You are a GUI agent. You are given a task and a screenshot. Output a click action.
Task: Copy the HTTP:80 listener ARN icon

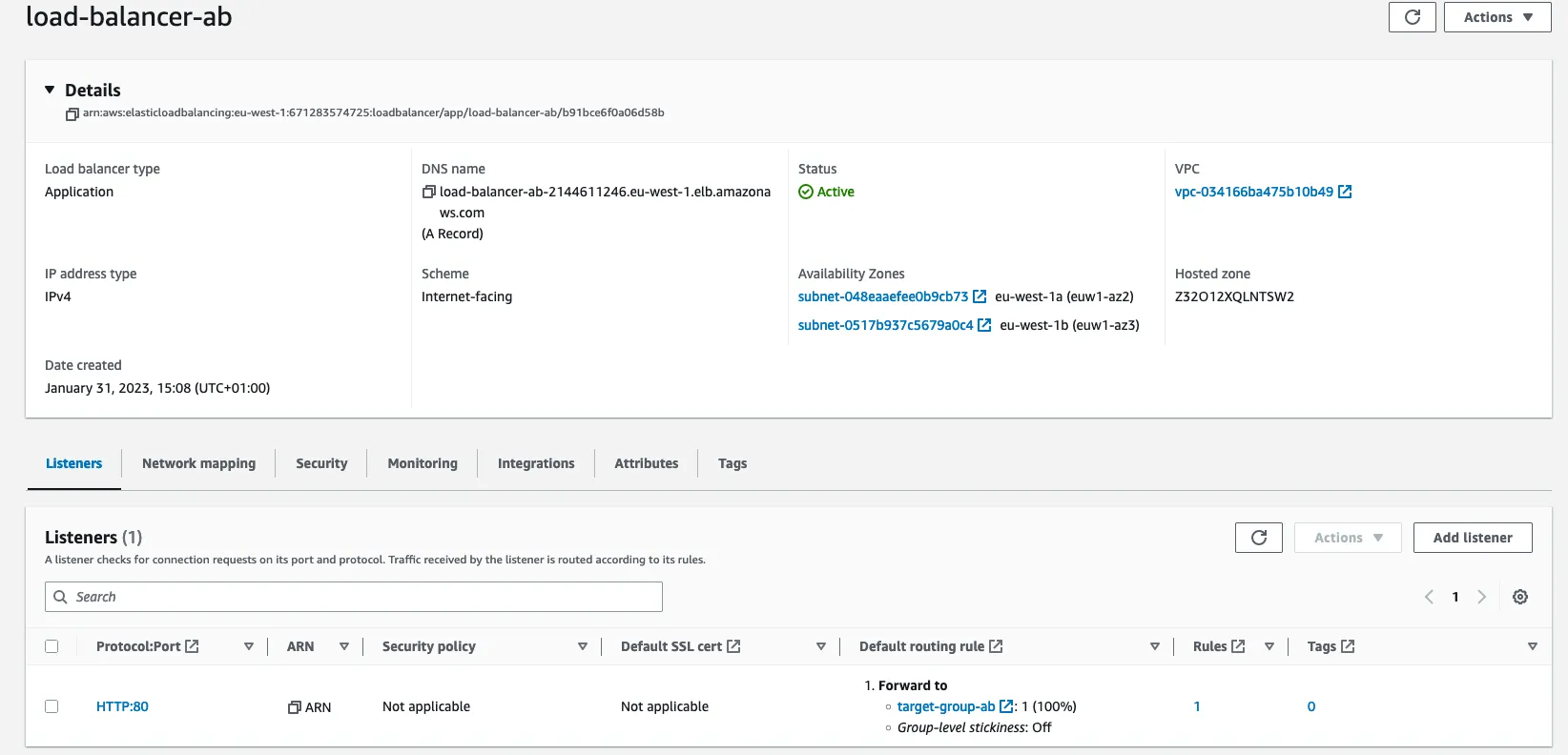point(295,707)
